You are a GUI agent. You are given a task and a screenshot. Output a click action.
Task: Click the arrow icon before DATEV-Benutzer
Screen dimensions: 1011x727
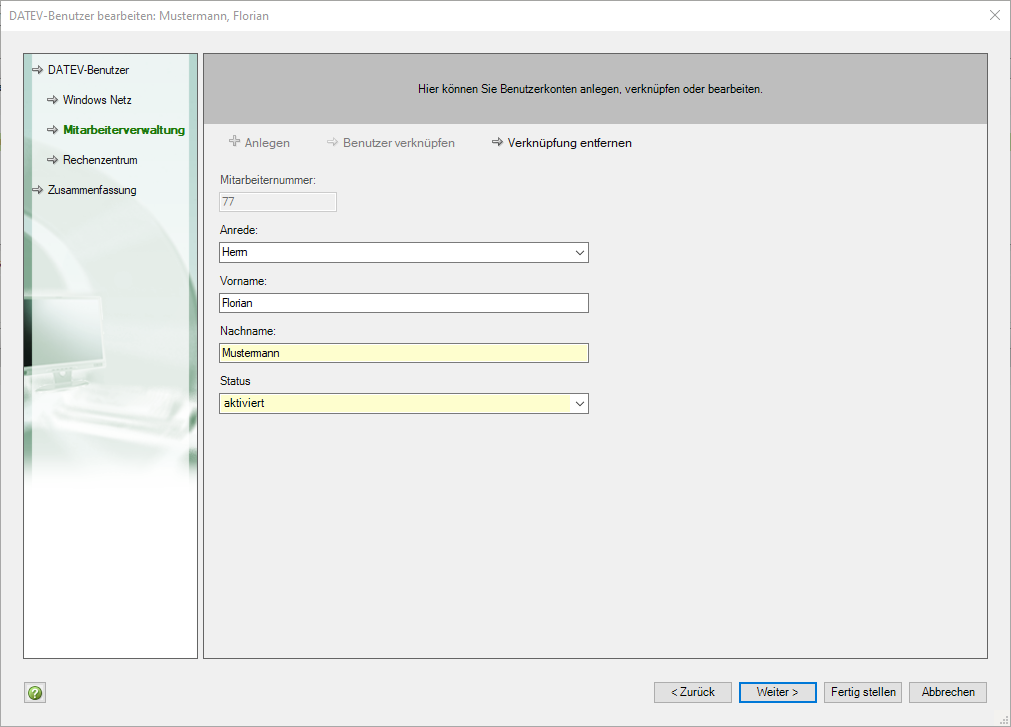pos(37,70)
